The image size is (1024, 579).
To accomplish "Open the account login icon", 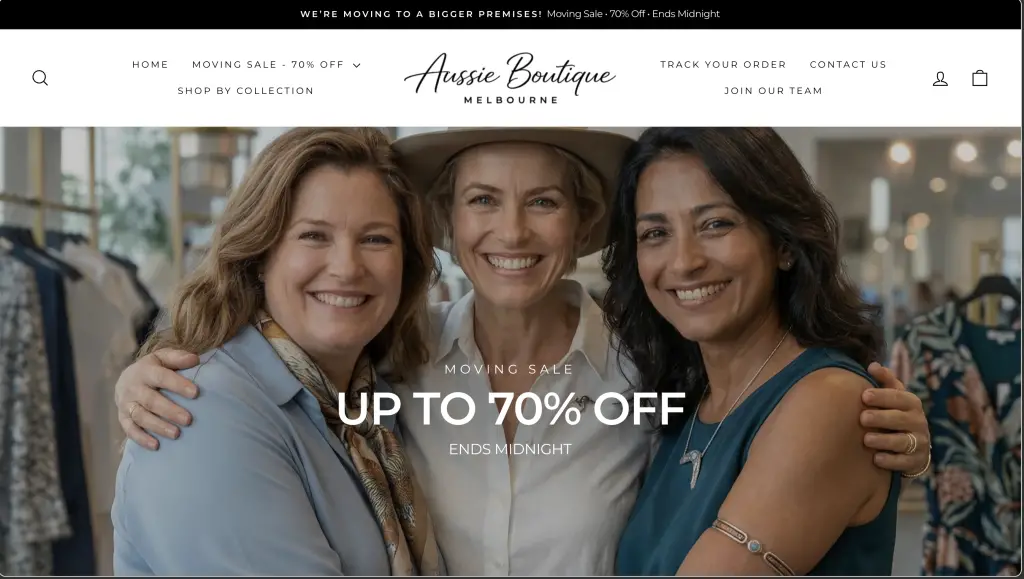I will (940, 78).
